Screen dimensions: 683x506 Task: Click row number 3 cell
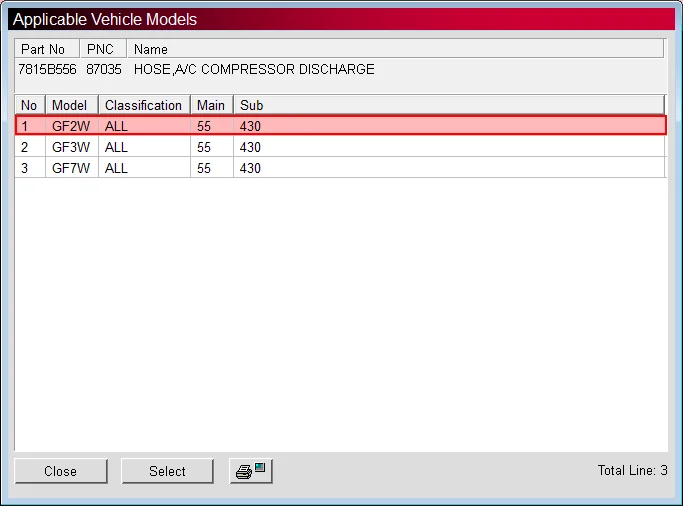[x=30, y=168]
